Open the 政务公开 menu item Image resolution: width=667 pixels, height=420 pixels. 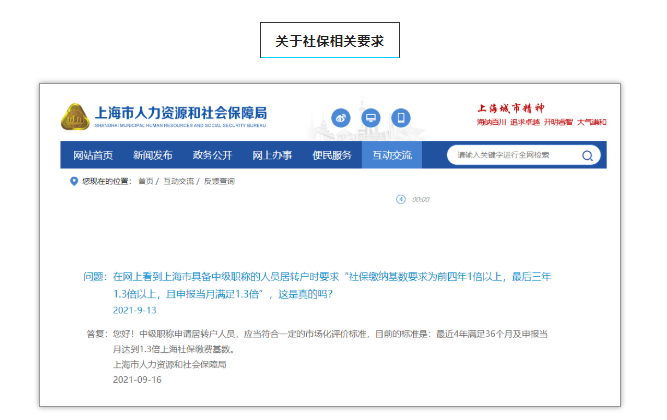[212, 155]
